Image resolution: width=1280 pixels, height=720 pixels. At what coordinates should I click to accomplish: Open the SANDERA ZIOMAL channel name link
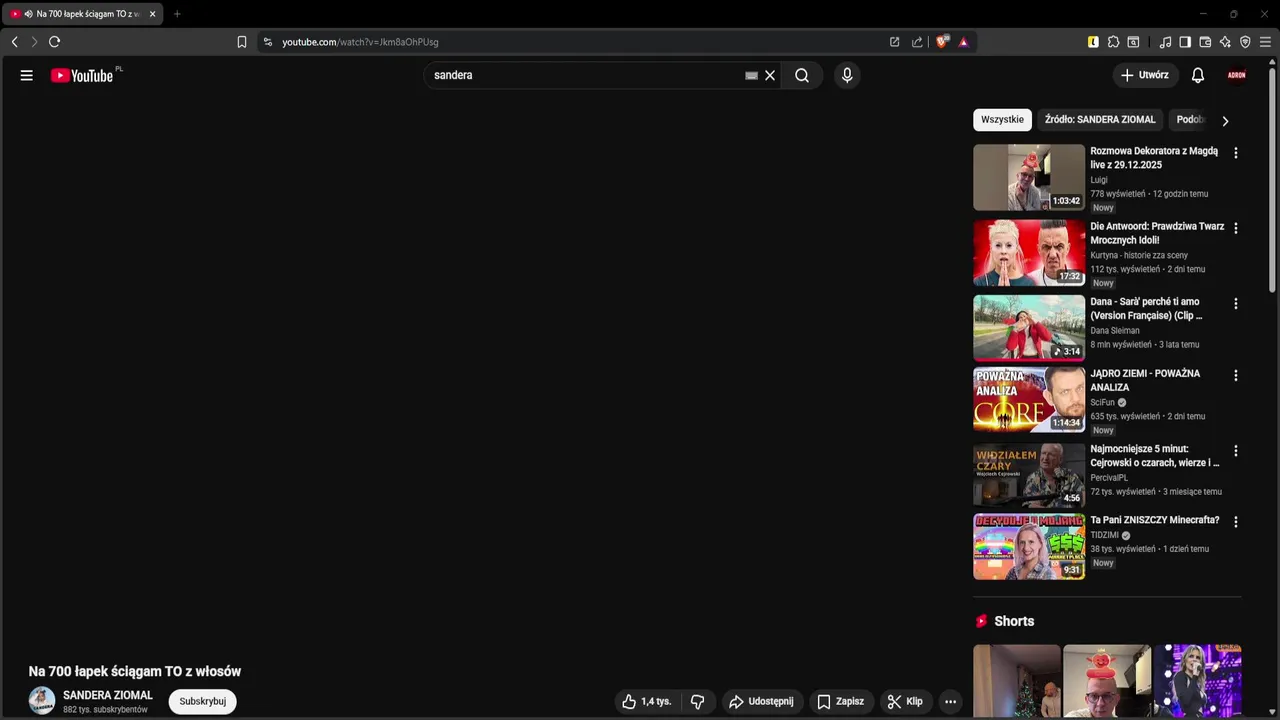pyautogui.click(x=108, y=695)
